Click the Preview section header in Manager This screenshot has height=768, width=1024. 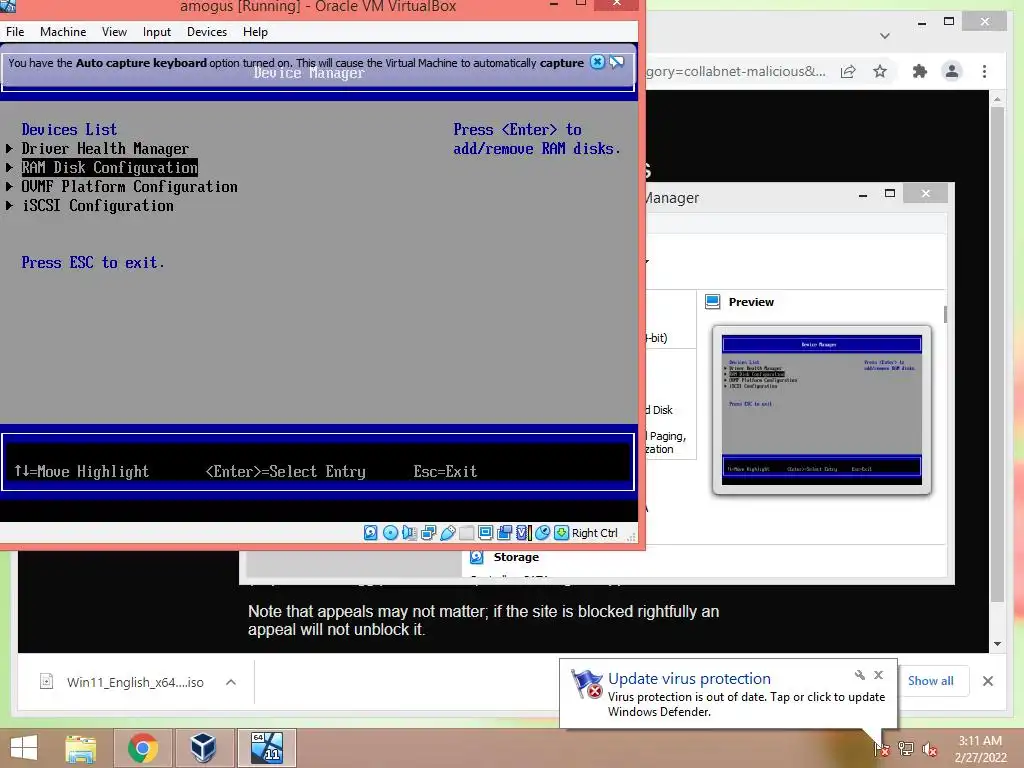[x=751, y=302]
